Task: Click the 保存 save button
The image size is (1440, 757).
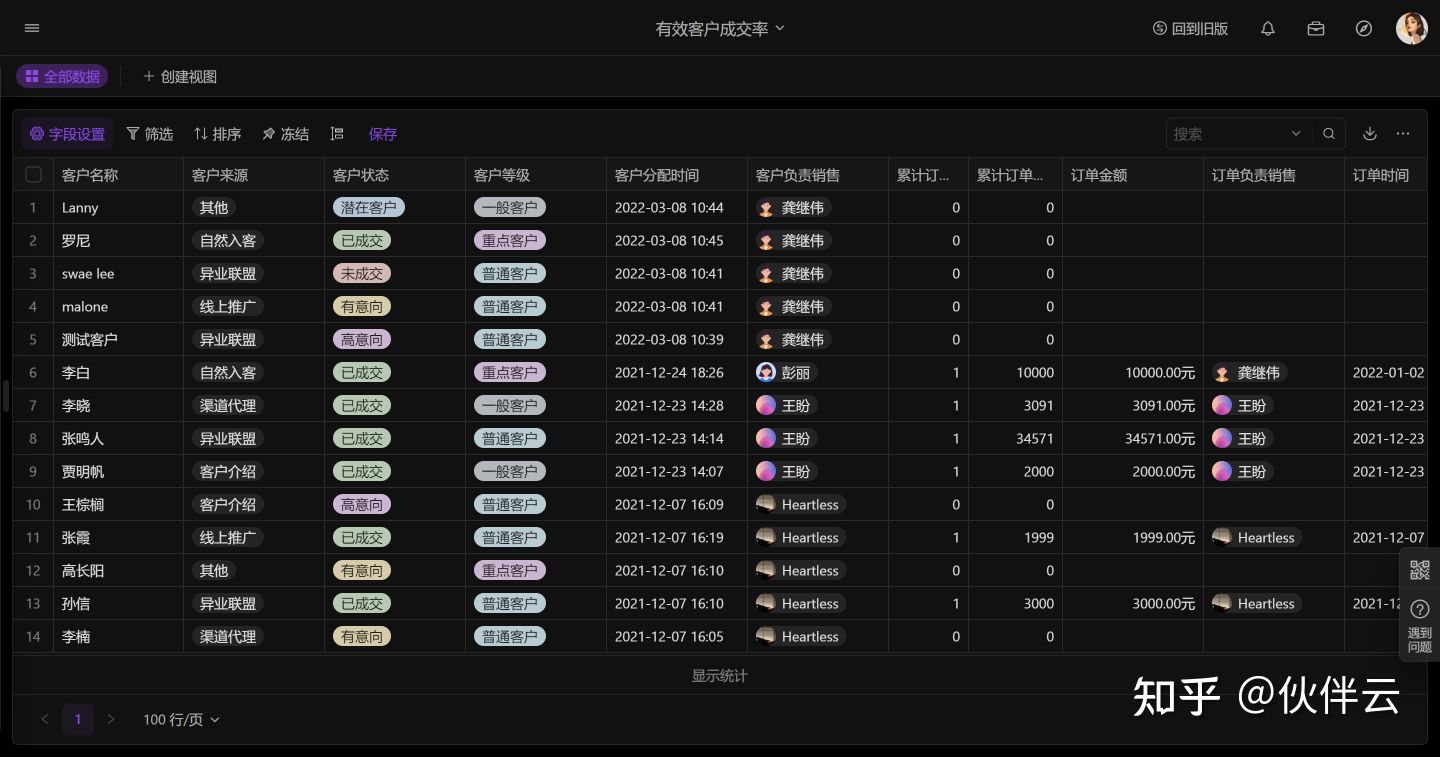Action: [x=383, y=134]
